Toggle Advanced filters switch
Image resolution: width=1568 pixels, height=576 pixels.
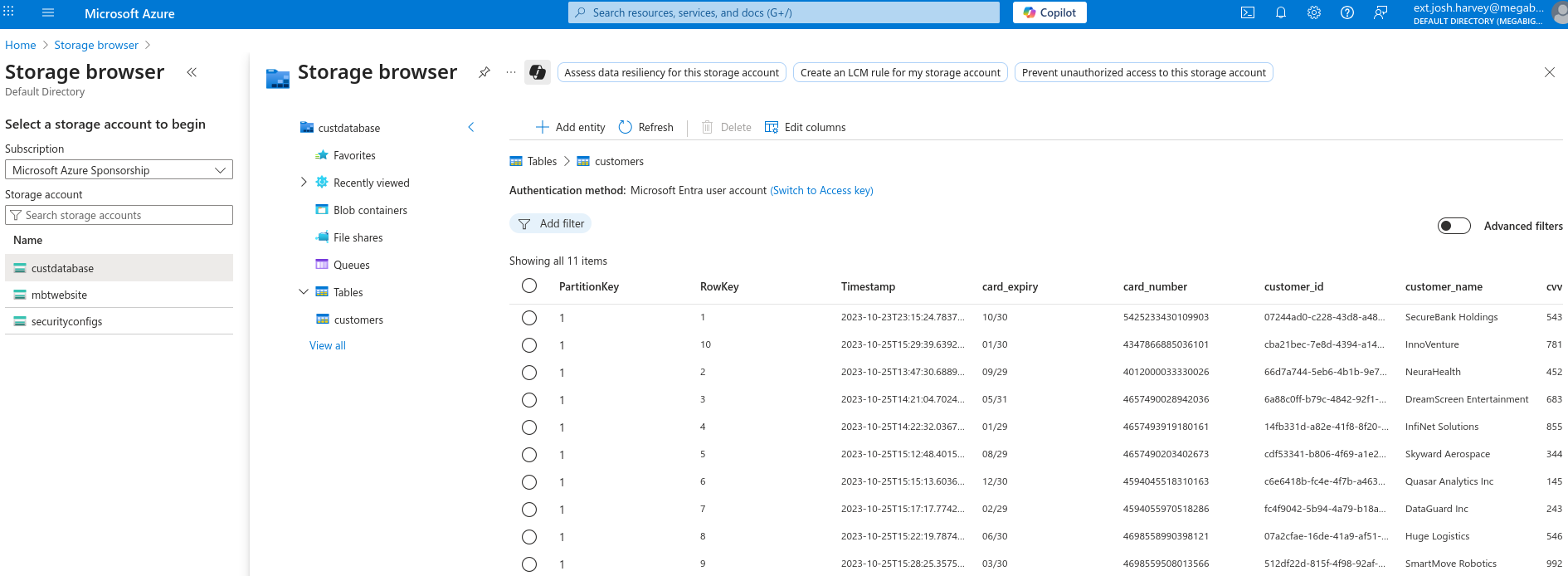coord(1454,226)
